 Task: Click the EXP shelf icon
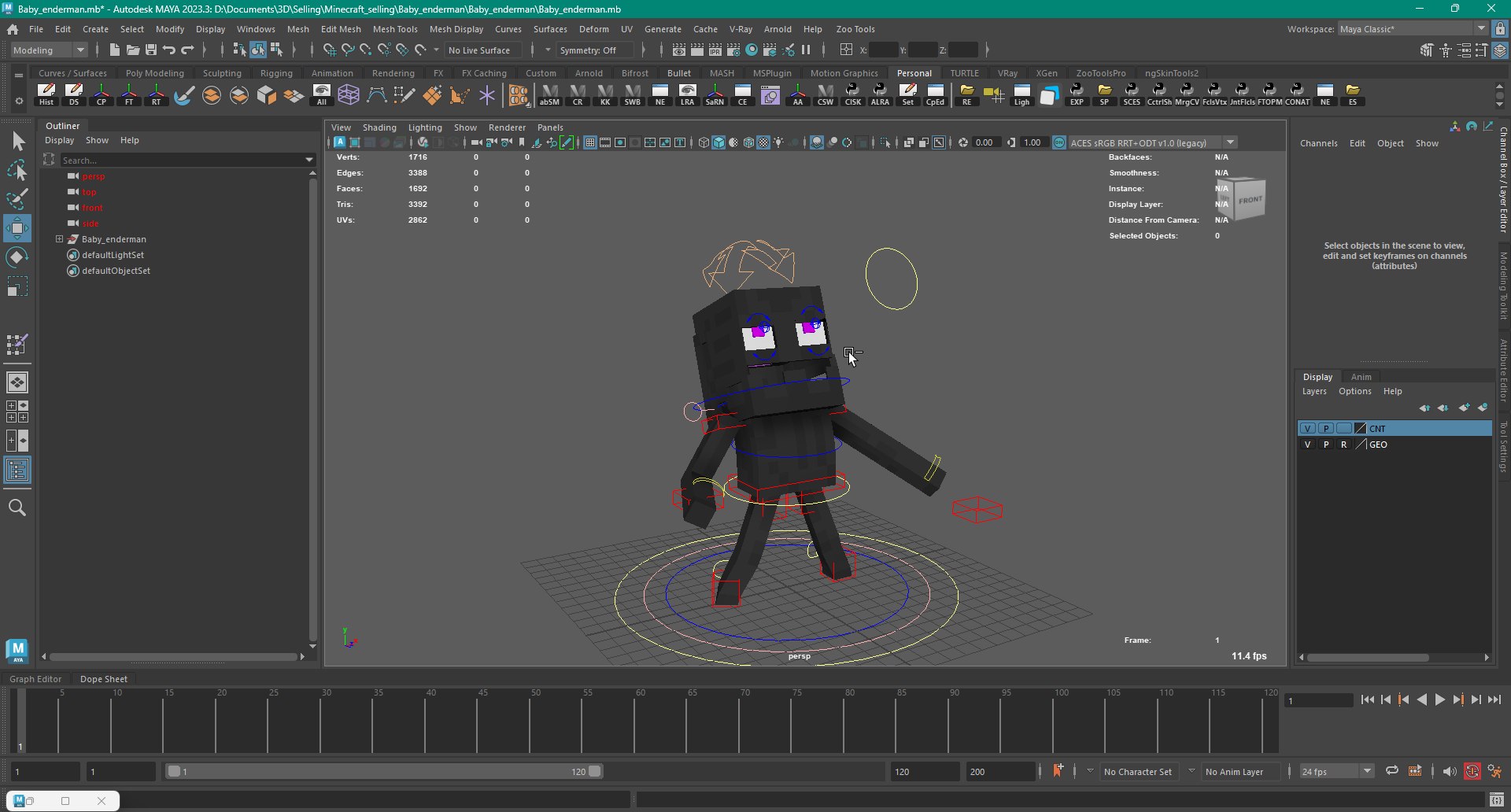coord(1077,94)
